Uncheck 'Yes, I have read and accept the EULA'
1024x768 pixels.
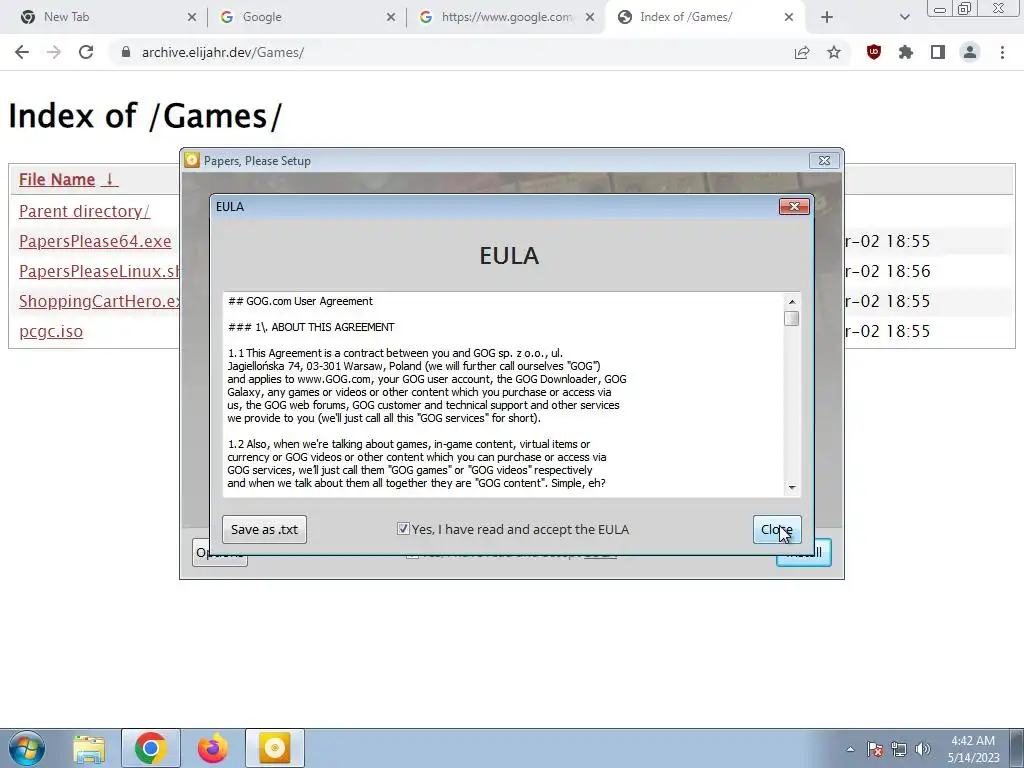click(403, 529)
